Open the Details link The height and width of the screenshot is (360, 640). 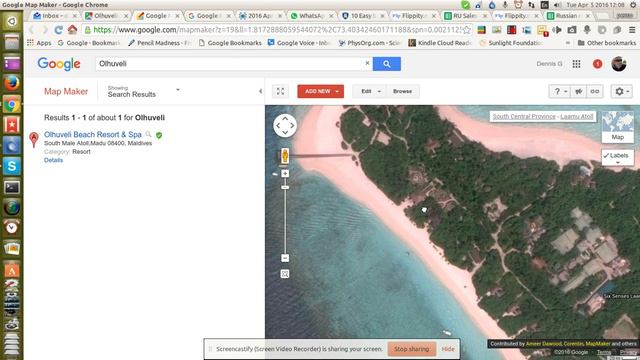[x=53, y=160]
